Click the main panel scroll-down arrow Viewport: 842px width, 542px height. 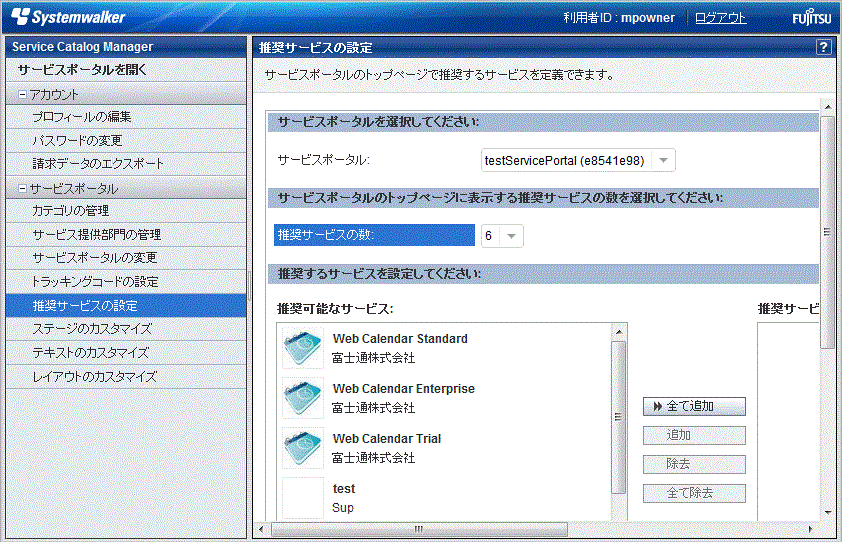pyautogui.click(x=827, y=512)
